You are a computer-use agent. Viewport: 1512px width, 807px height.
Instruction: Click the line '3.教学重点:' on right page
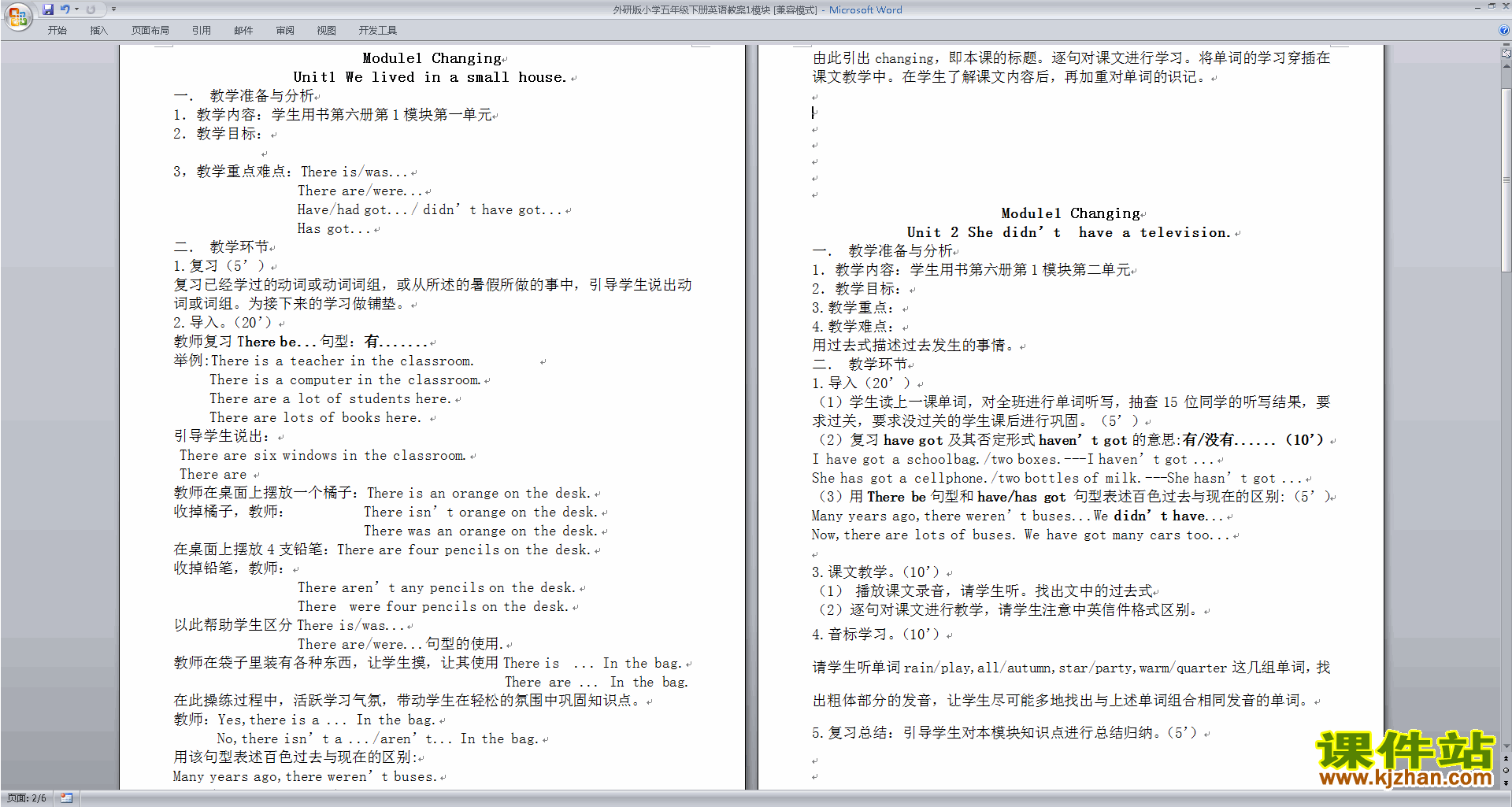pos(853,308)
